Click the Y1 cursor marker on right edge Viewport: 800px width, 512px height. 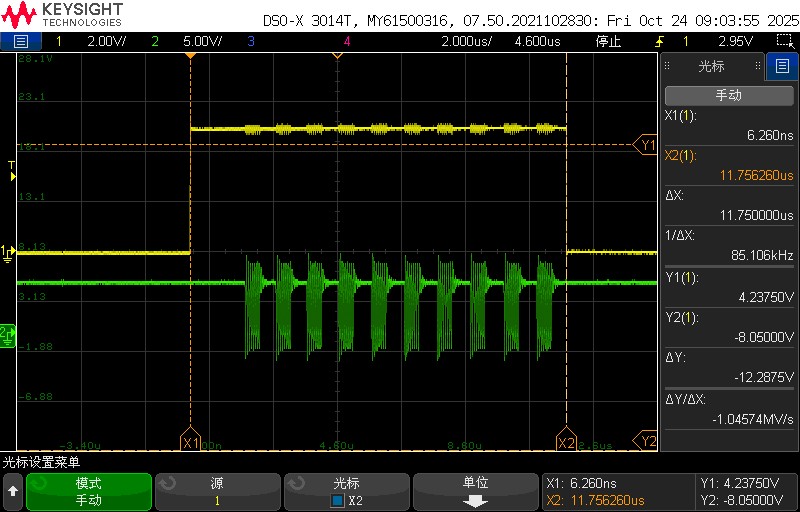point(647,145)
